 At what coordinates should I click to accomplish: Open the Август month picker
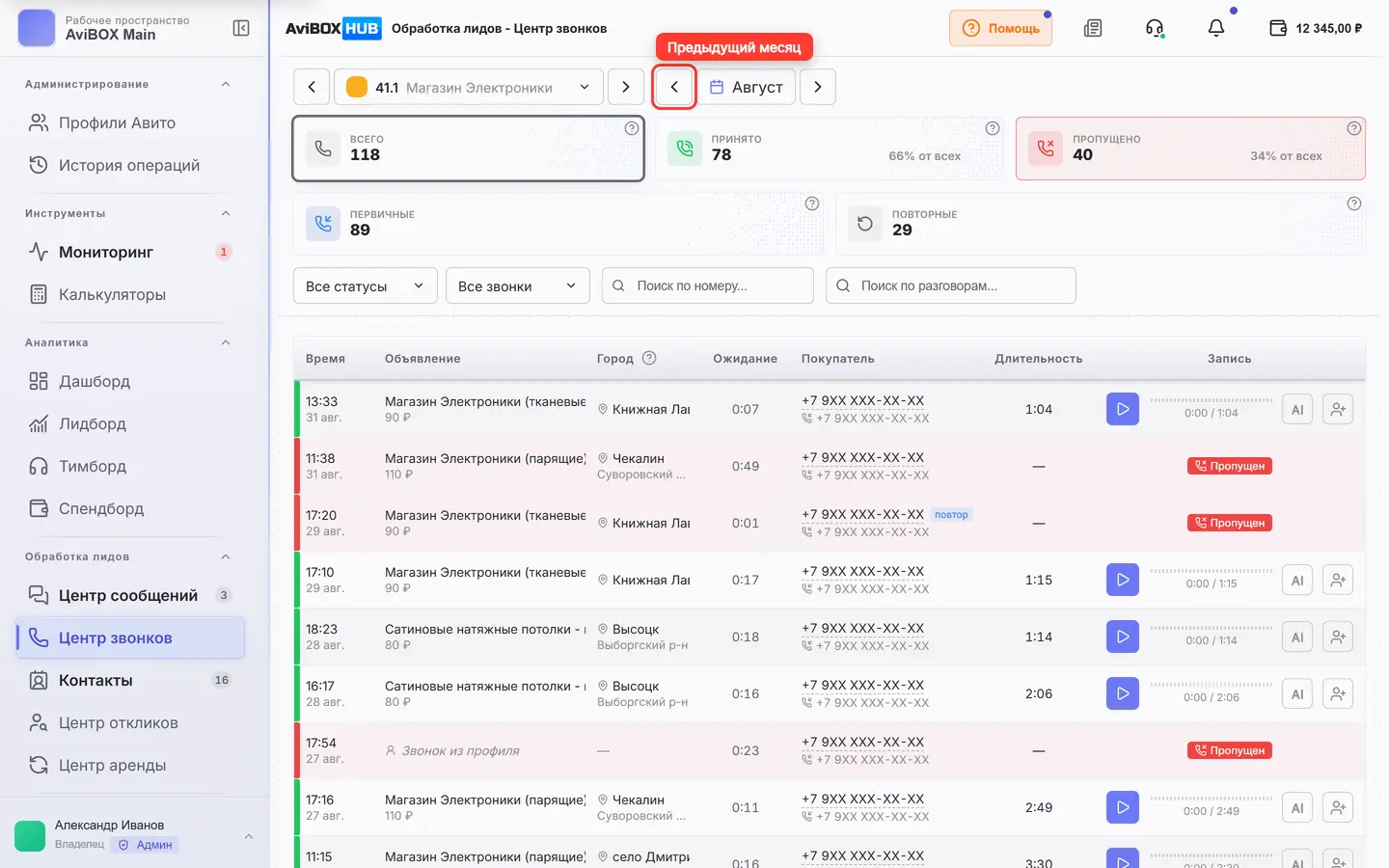(x=747, y=87)
